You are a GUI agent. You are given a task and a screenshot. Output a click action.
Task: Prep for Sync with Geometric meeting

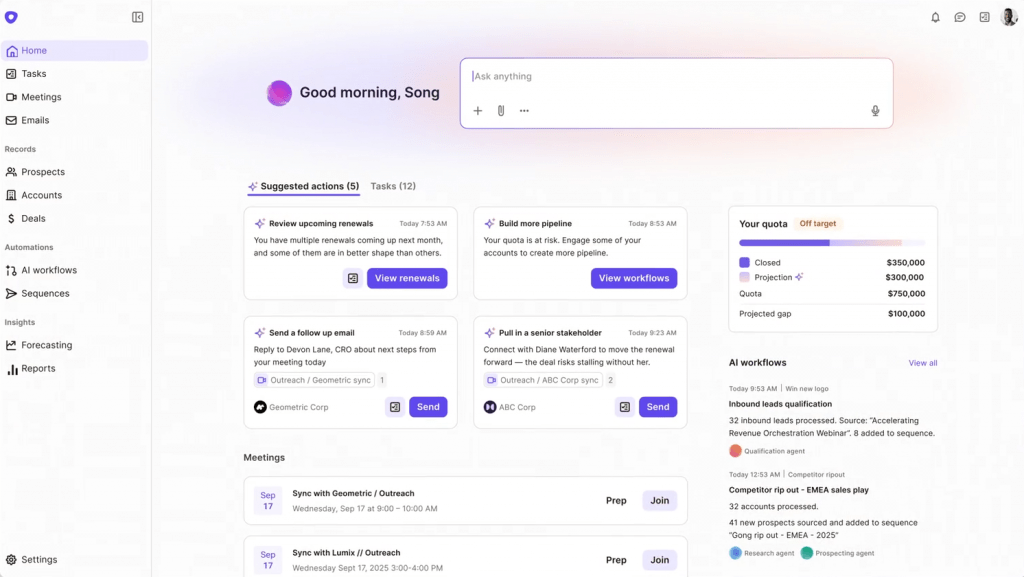click(616, 501)
